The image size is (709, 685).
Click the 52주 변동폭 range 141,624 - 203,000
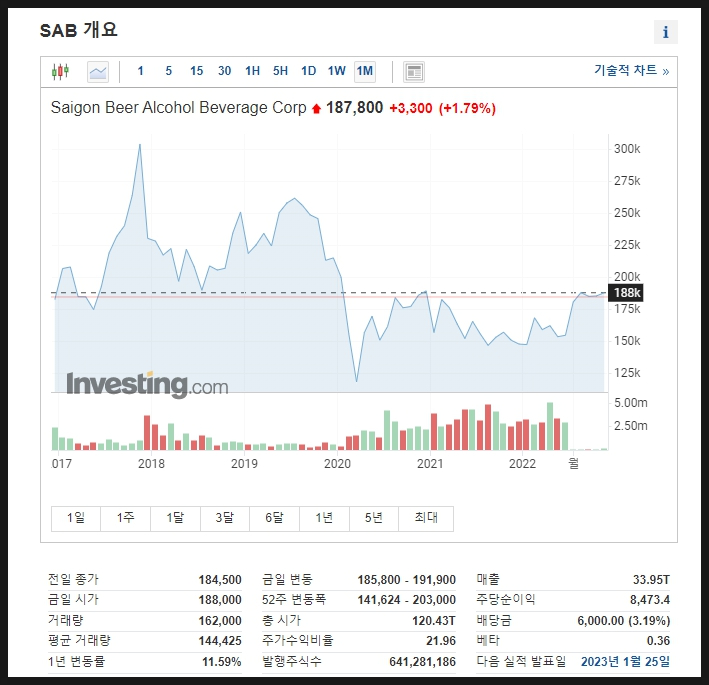(406, 600)
